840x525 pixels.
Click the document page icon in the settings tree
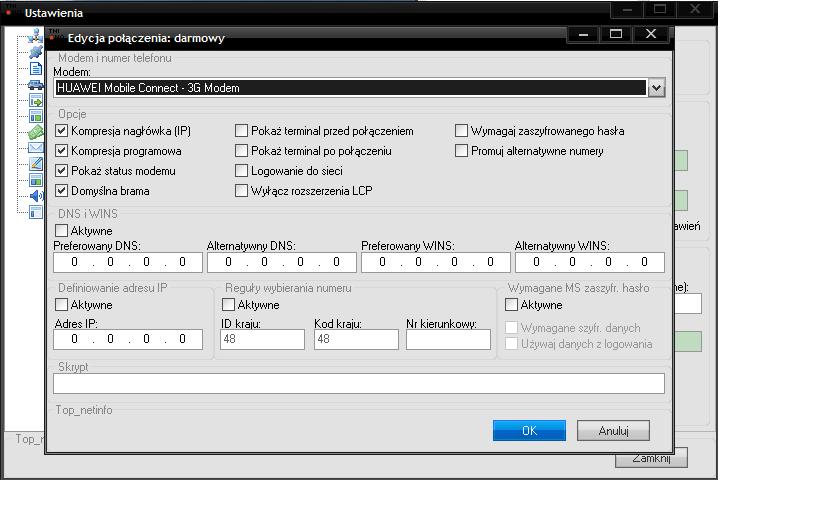tap(36, 68)
